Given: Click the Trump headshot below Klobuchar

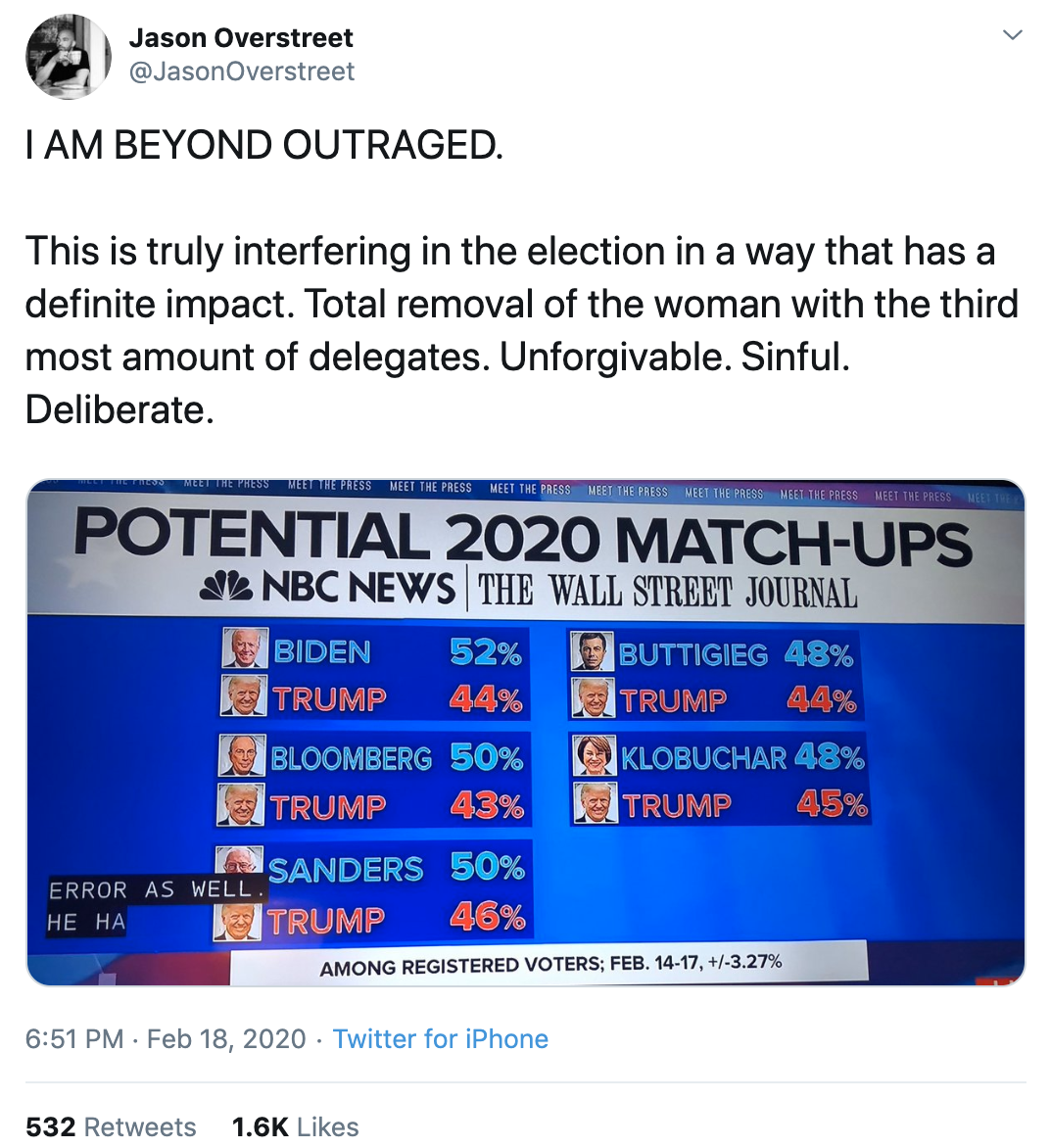Looking at the screenshot, I should tap(596, 803).
